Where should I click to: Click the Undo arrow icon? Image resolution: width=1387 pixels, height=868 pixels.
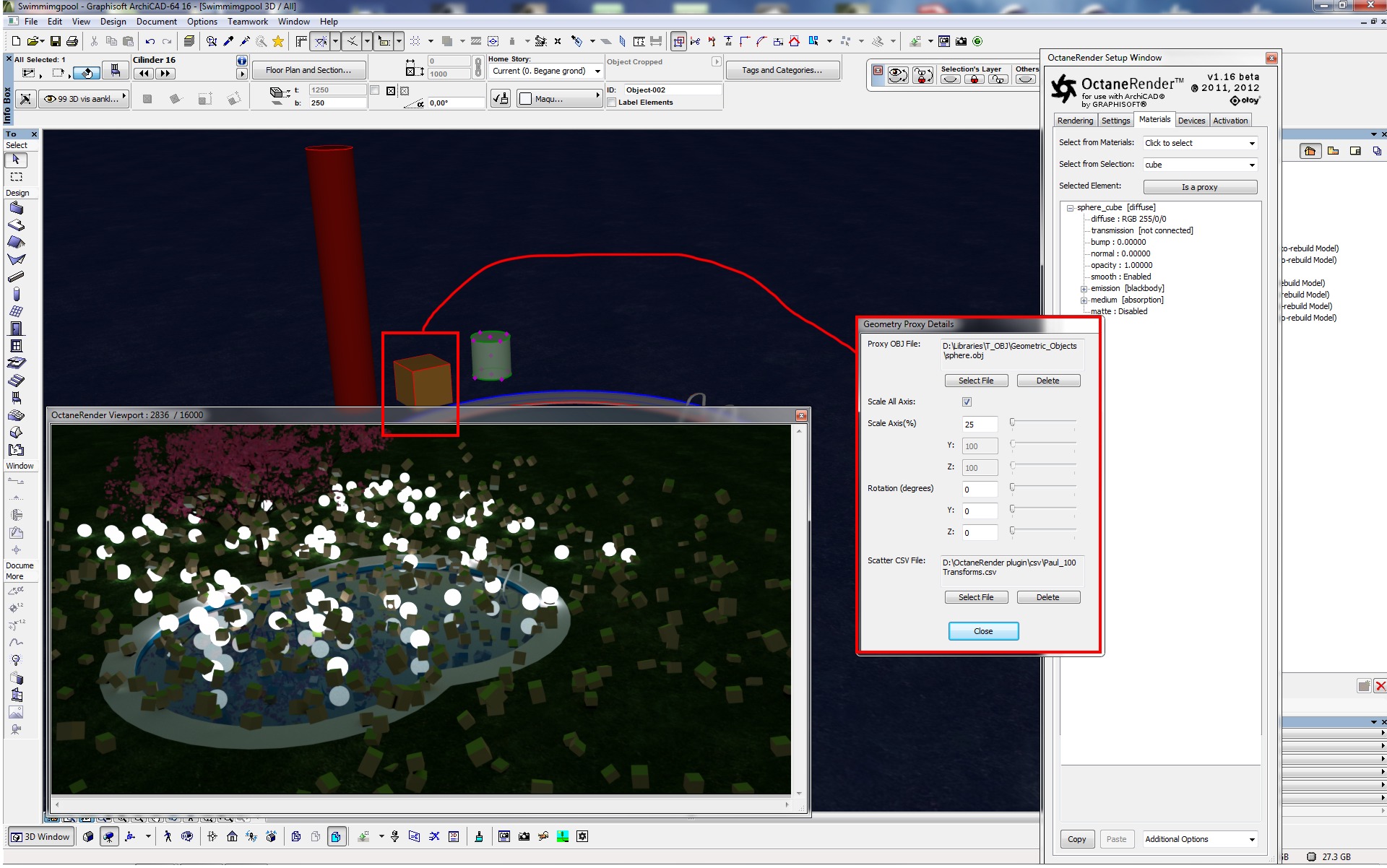(x=150, y=41)
